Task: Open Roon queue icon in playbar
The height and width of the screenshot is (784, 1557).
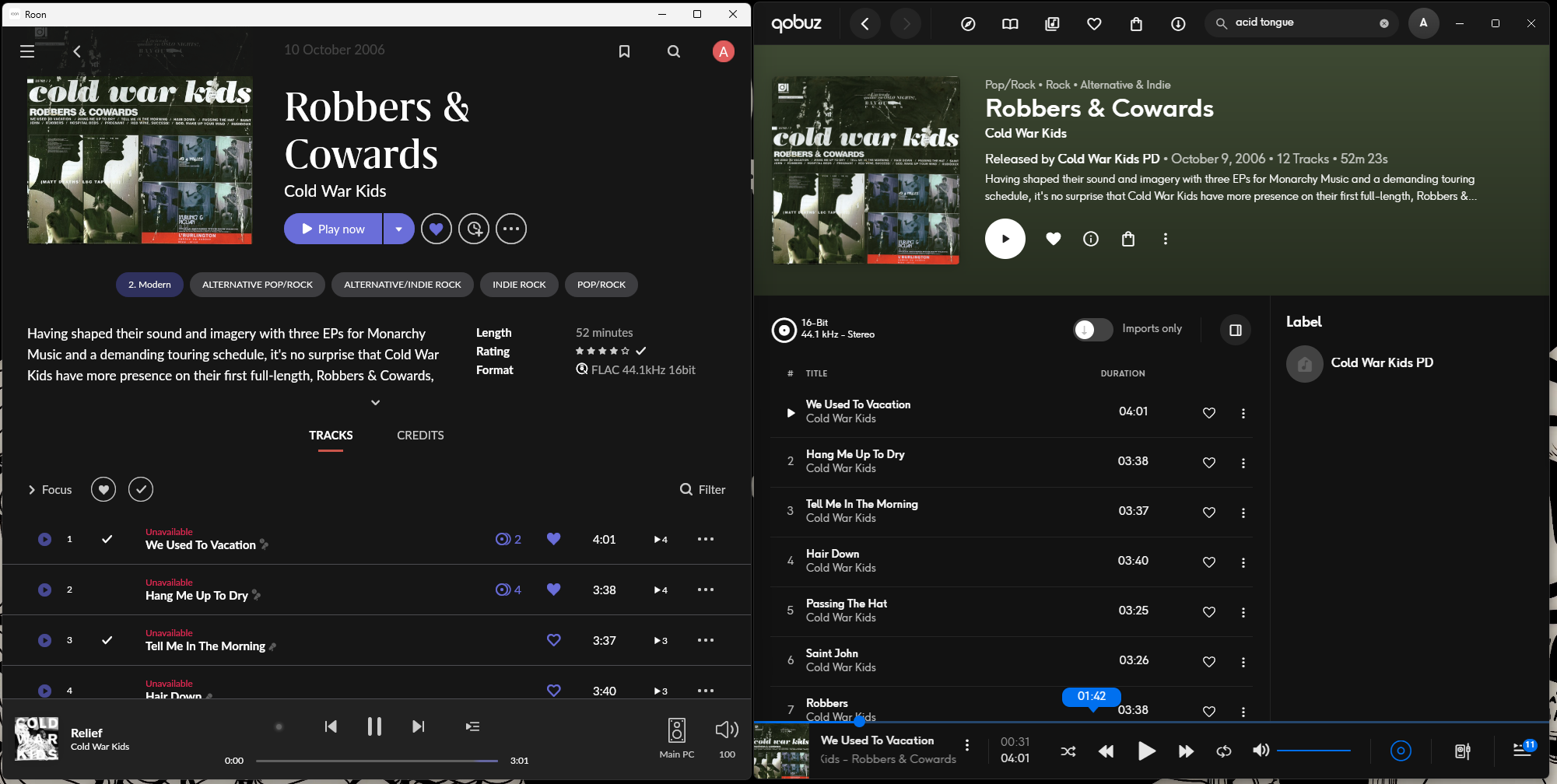Action: [472, 726]
